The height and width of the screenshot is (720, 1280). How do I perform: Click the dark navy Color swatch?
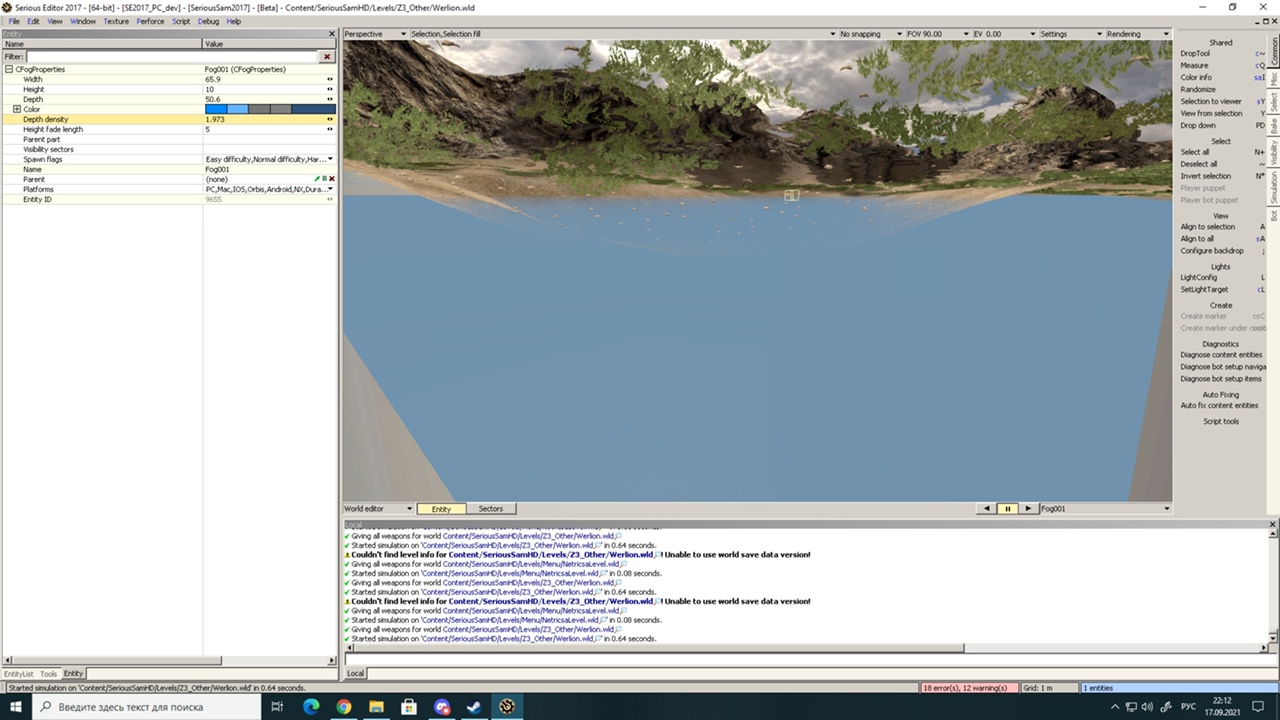coord(314,109)
